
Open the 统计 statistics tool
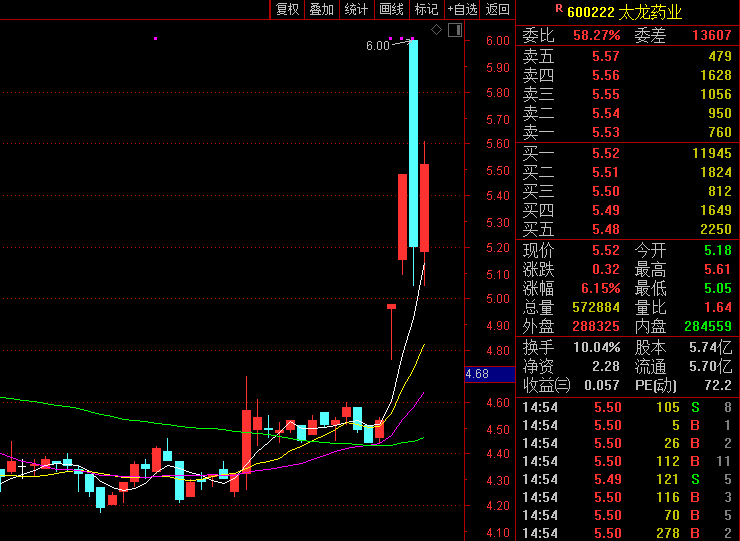355,10
